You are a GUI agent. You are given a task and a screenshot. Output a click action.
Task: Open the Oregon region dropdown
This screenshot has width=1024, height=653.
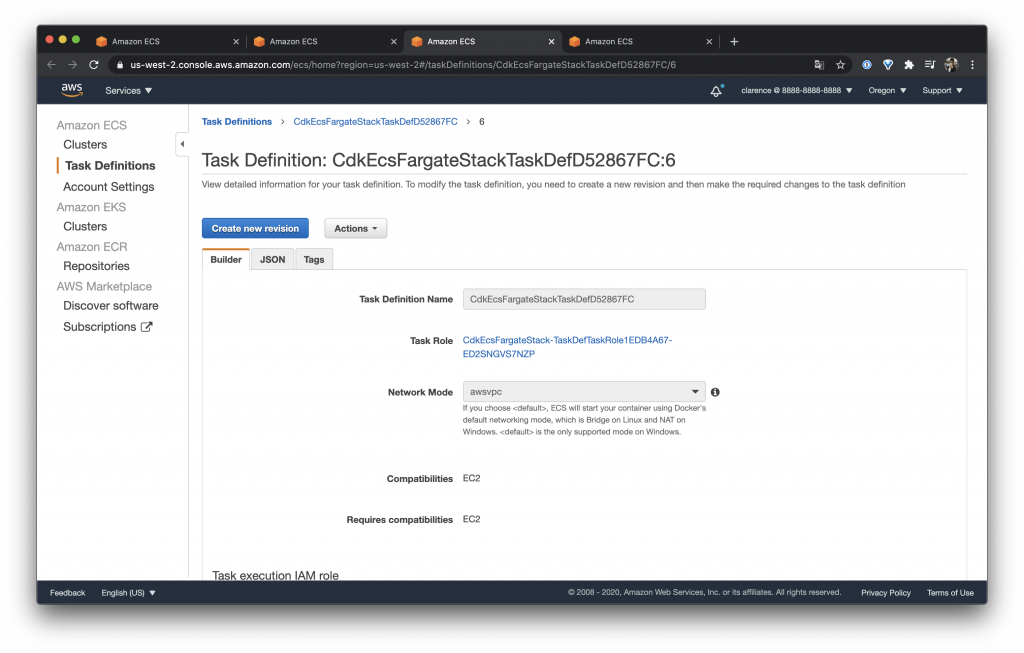click(x=887, y=91)
